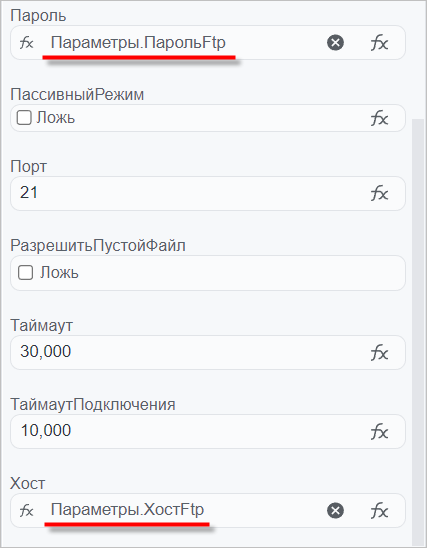Enable the РазрешитьПустойФайл checkbox

click(26, 273)
